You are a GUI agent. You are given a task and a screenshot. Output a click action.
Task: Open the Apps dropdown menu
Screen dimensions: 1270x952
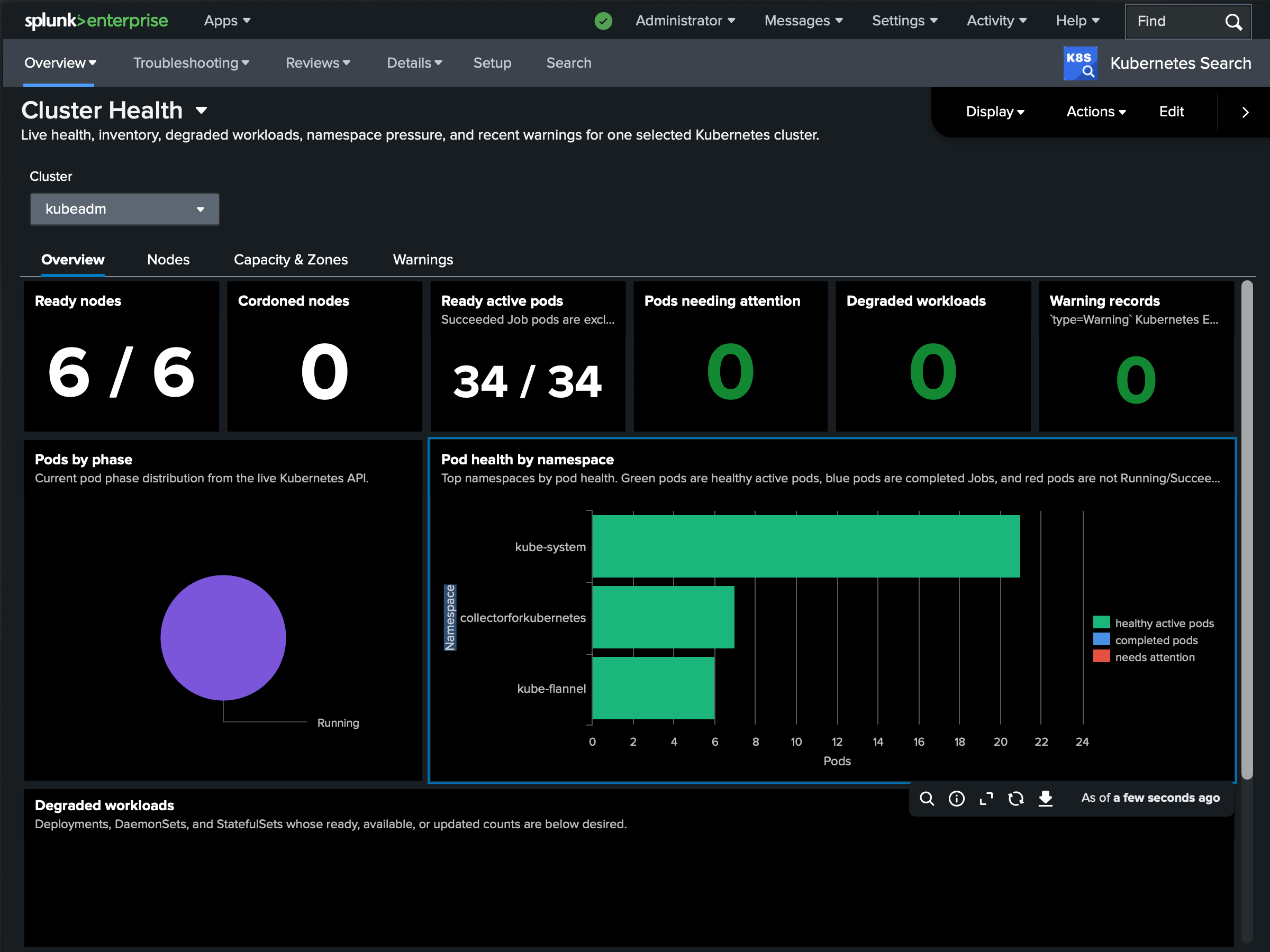coord(228,21)
